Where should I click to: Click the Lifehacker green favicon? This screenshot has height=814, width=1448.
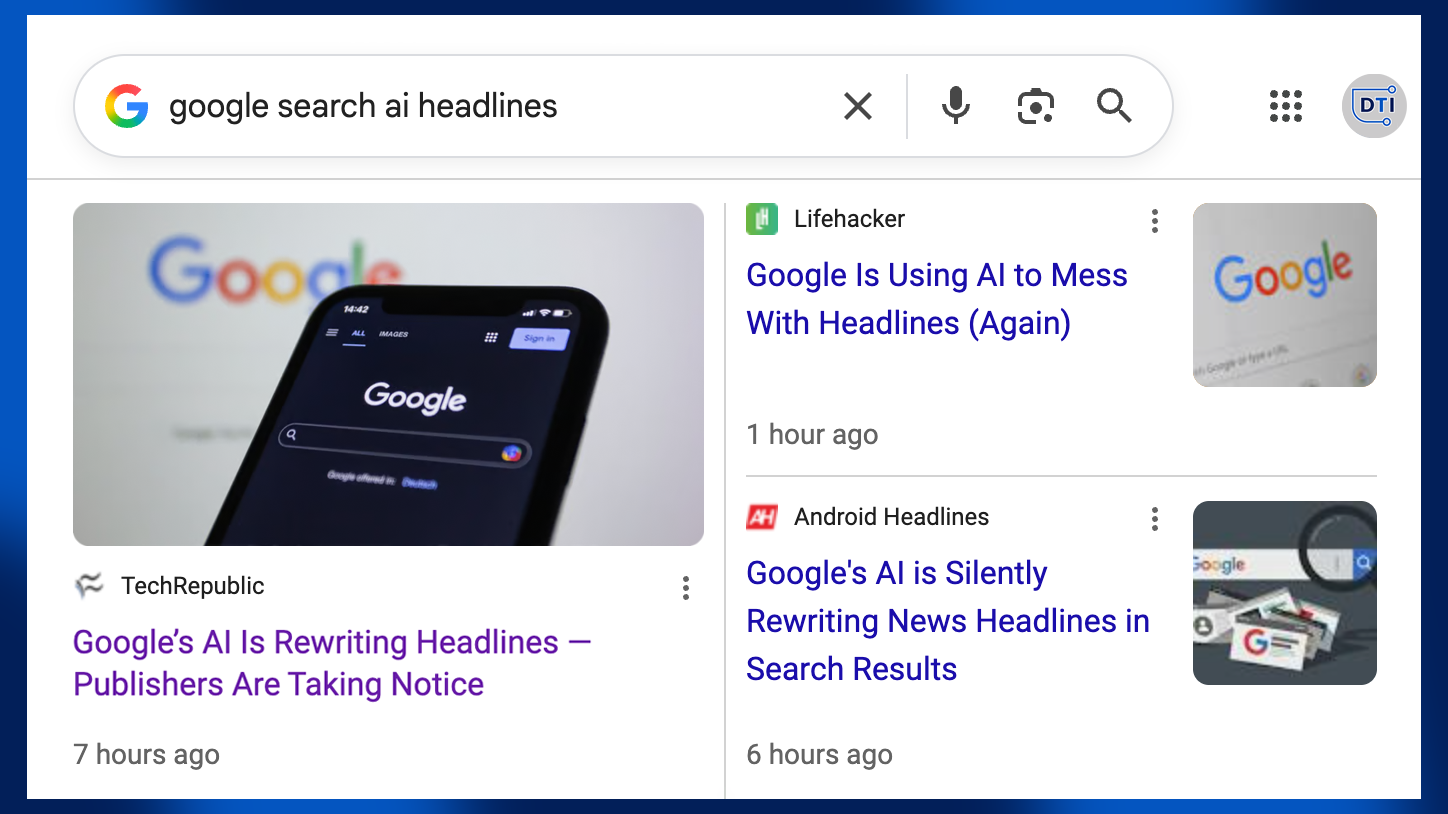[x=762, y=219]
